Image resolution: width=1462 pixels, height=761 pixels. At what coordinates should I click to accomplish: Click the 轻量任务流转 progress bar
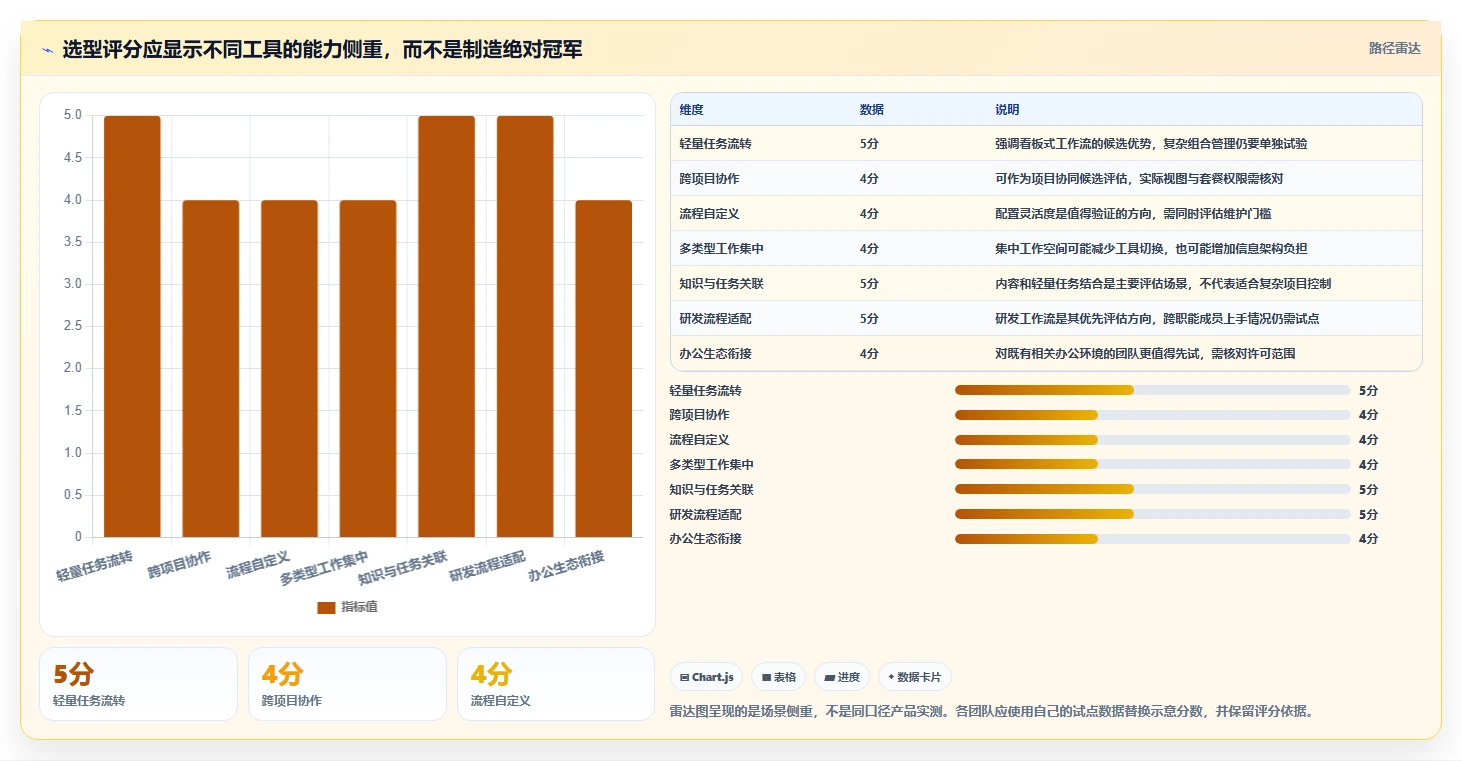(x=1153, y=390)
